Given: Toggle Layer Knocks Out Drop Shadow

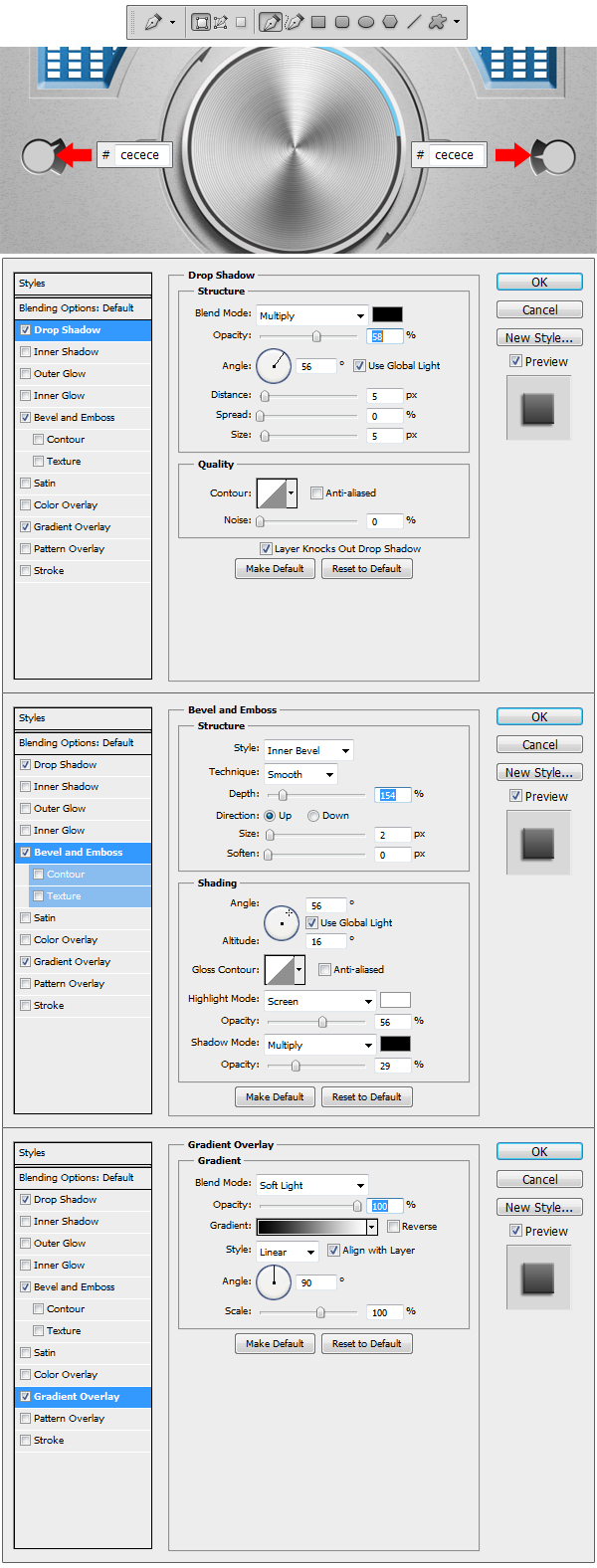Looking at the screenshot, I should tap(266, 549).
